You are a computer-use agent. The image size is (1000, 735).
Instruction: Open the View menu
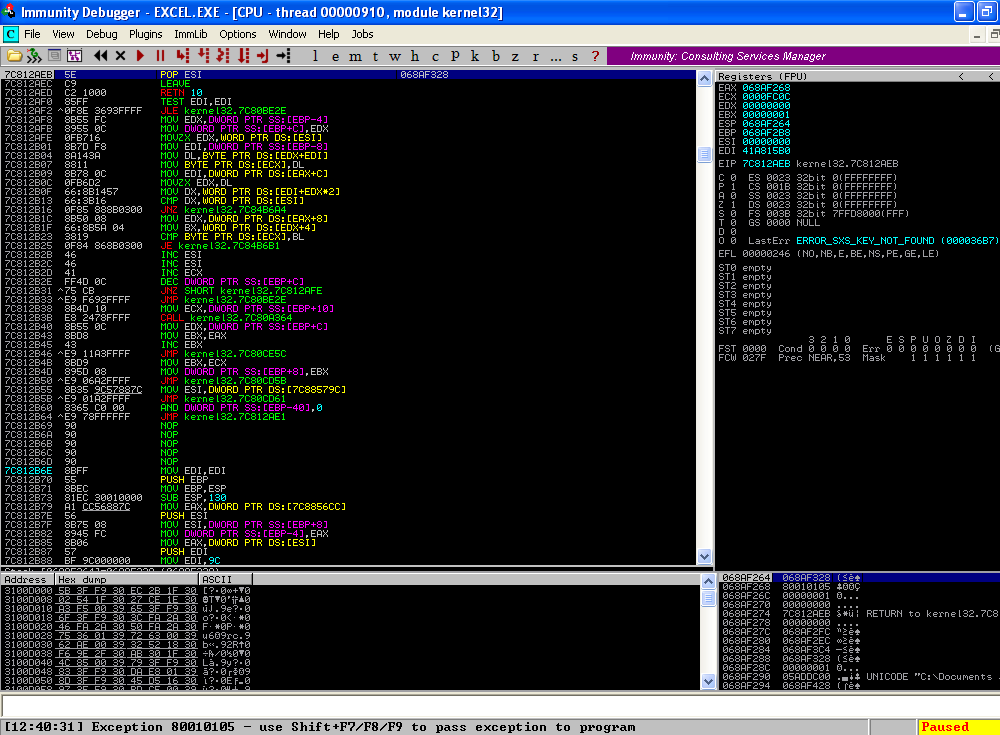point(63,34)
